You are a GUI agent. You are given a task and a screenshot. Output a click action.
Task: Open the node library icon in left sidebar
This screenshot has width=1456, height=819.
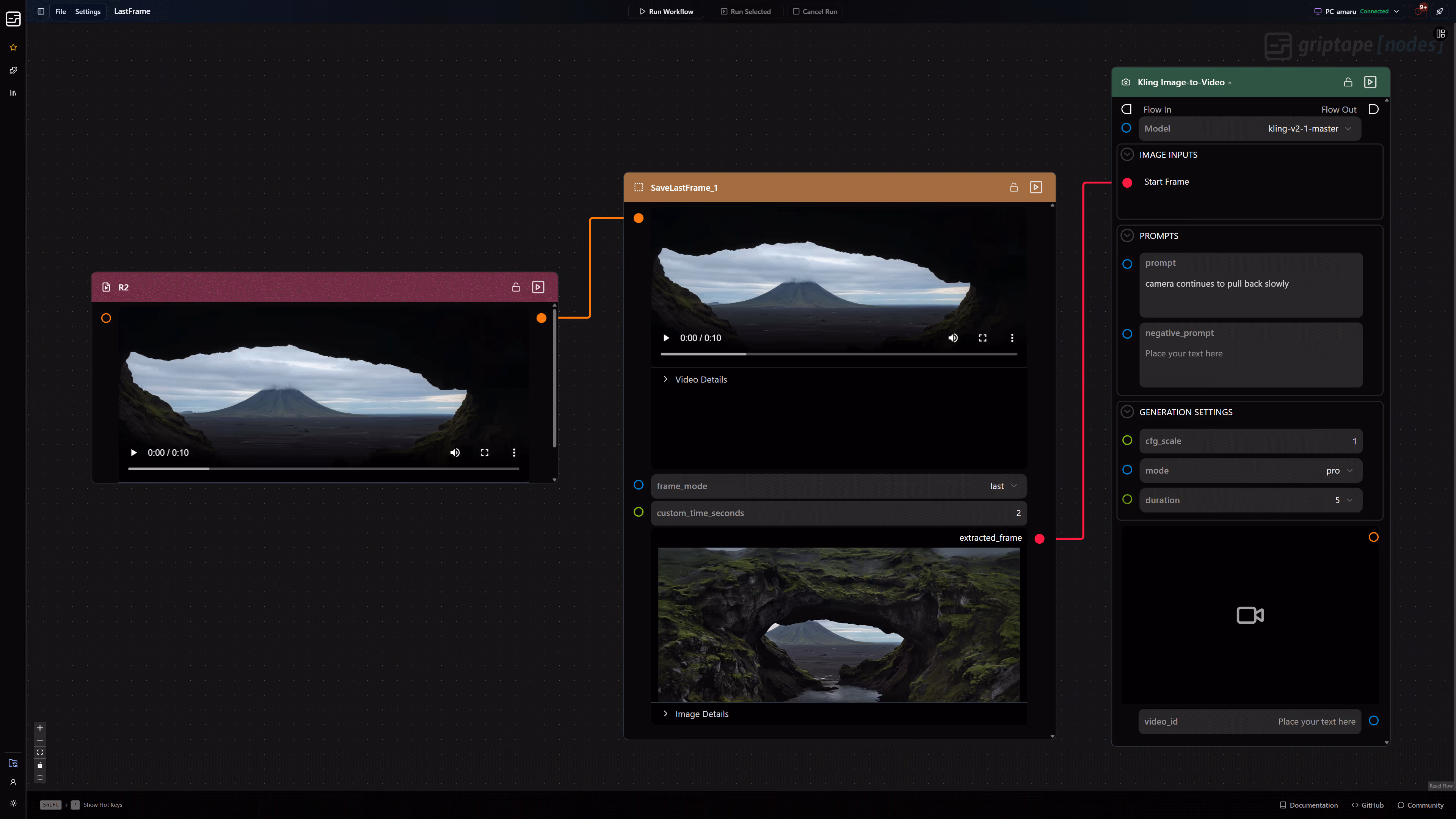point(13,93)
